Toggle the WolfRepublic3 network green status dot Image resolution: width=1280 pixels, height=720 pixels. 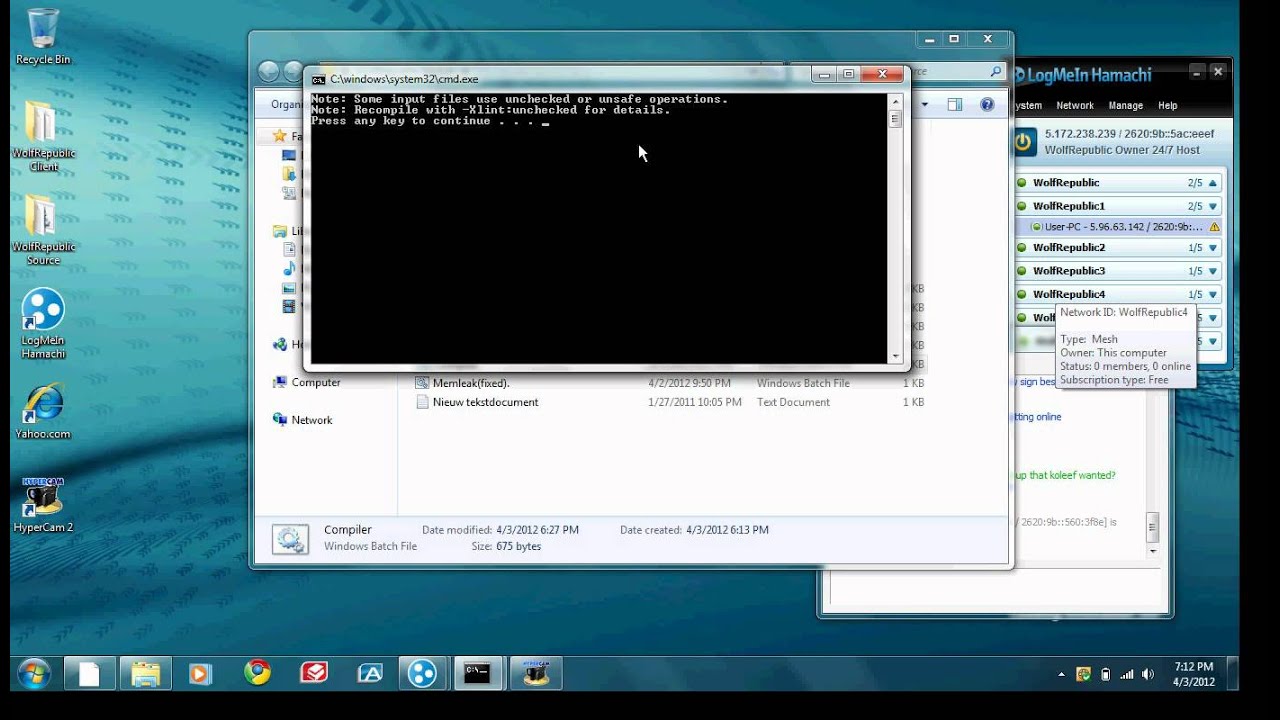coord(1022,271)
